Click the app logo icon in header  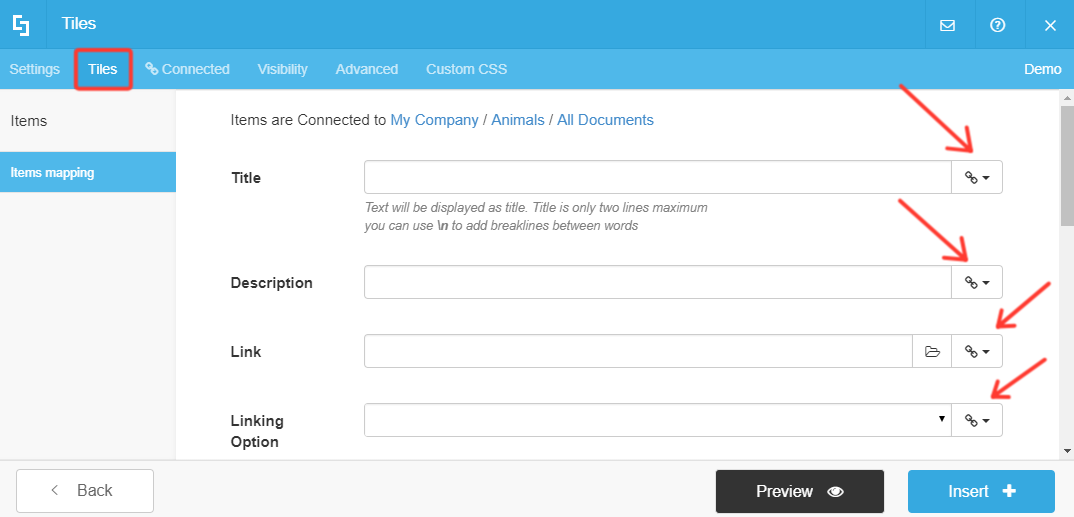tap(21, 25)
